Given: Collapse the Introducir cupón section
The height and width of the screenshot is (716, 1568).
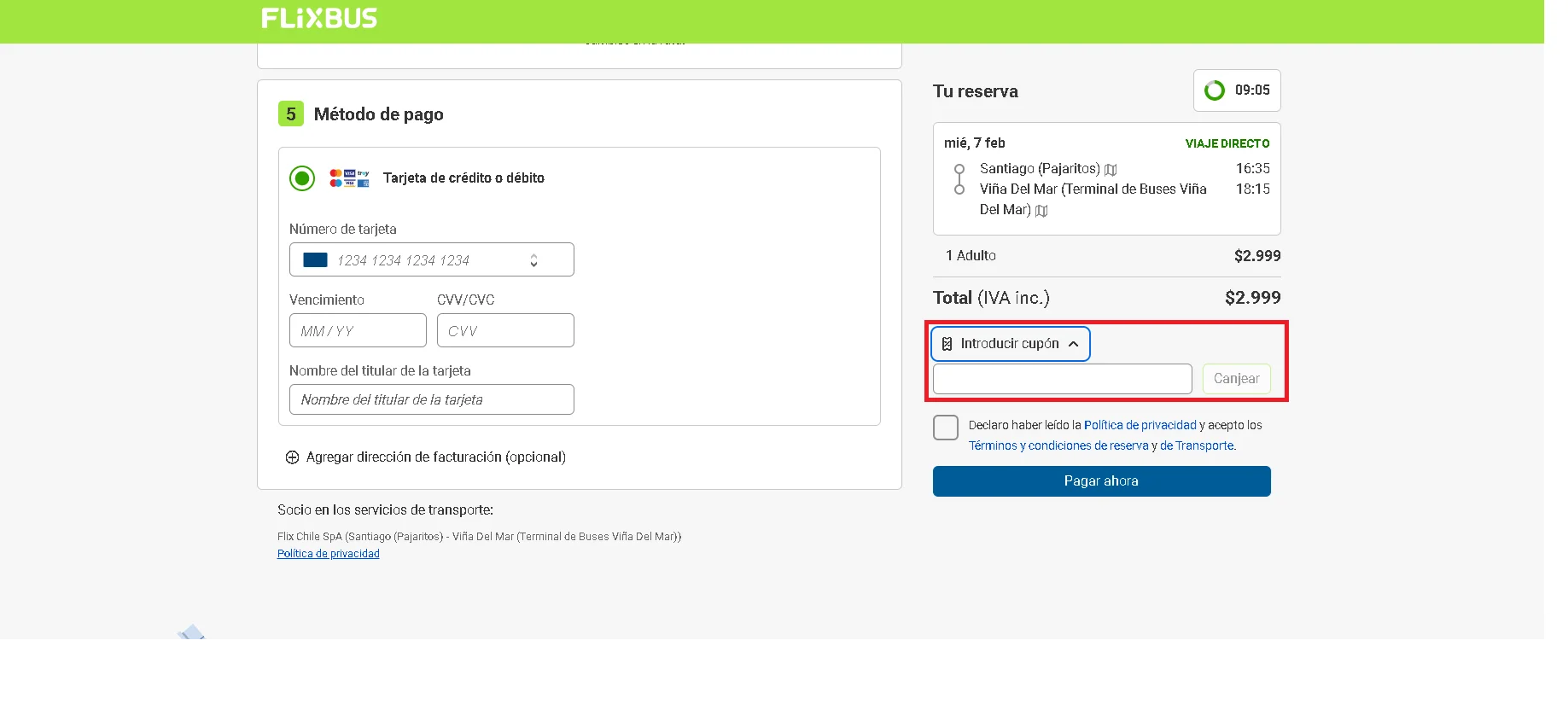Looking at the screenshot, I should [1073, 344].
